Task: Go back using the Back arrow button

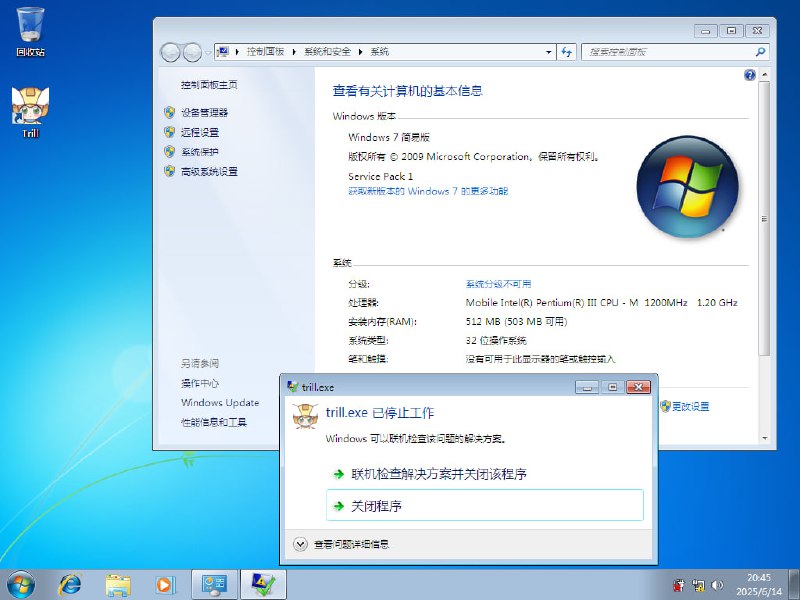Action: pyautogui.click(x=170, y=52)
